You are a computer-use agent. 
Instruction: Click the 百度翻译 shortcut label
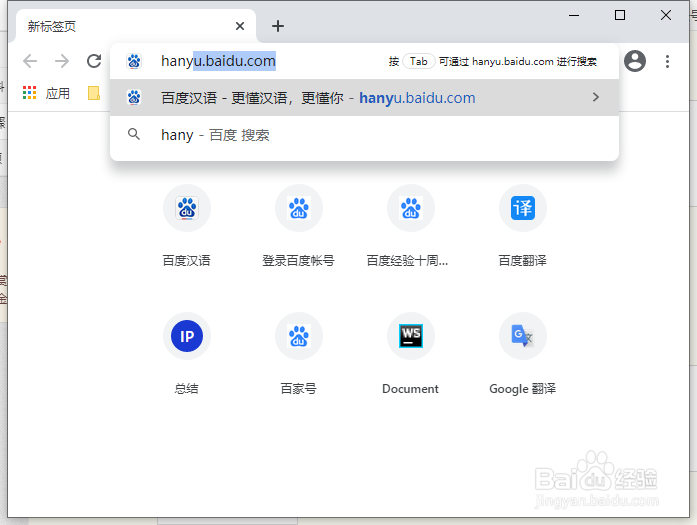522,260
